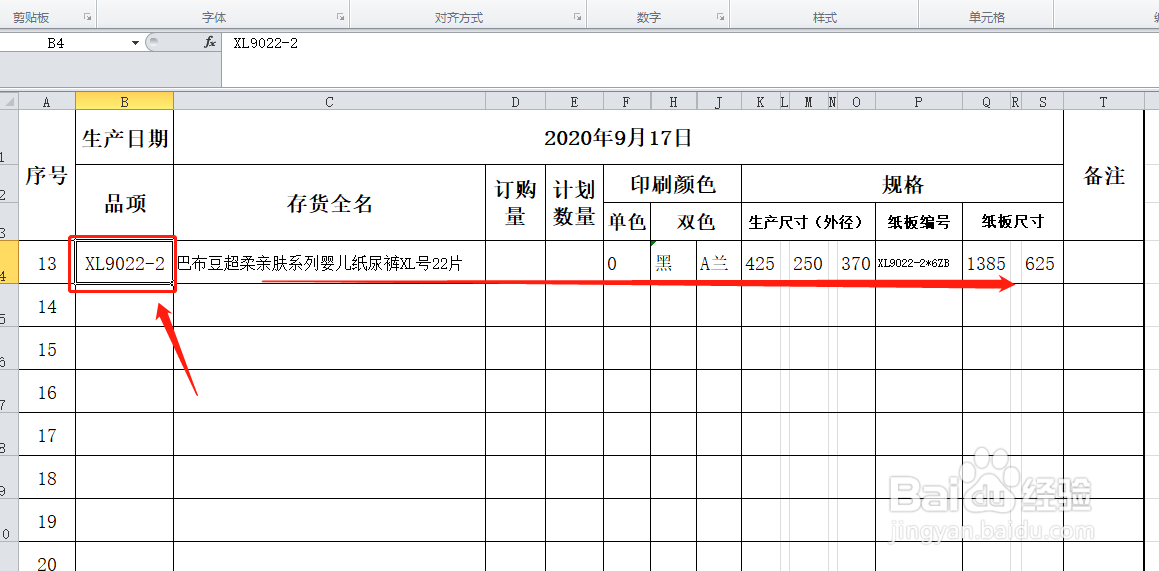
Task: Click the cell with value 250
Action: [808, 262]
